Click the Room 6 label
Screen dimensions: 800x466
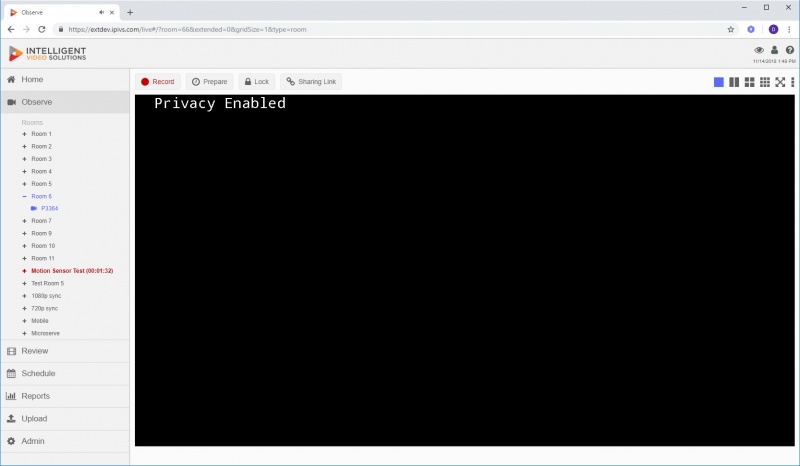coord(41,196)
